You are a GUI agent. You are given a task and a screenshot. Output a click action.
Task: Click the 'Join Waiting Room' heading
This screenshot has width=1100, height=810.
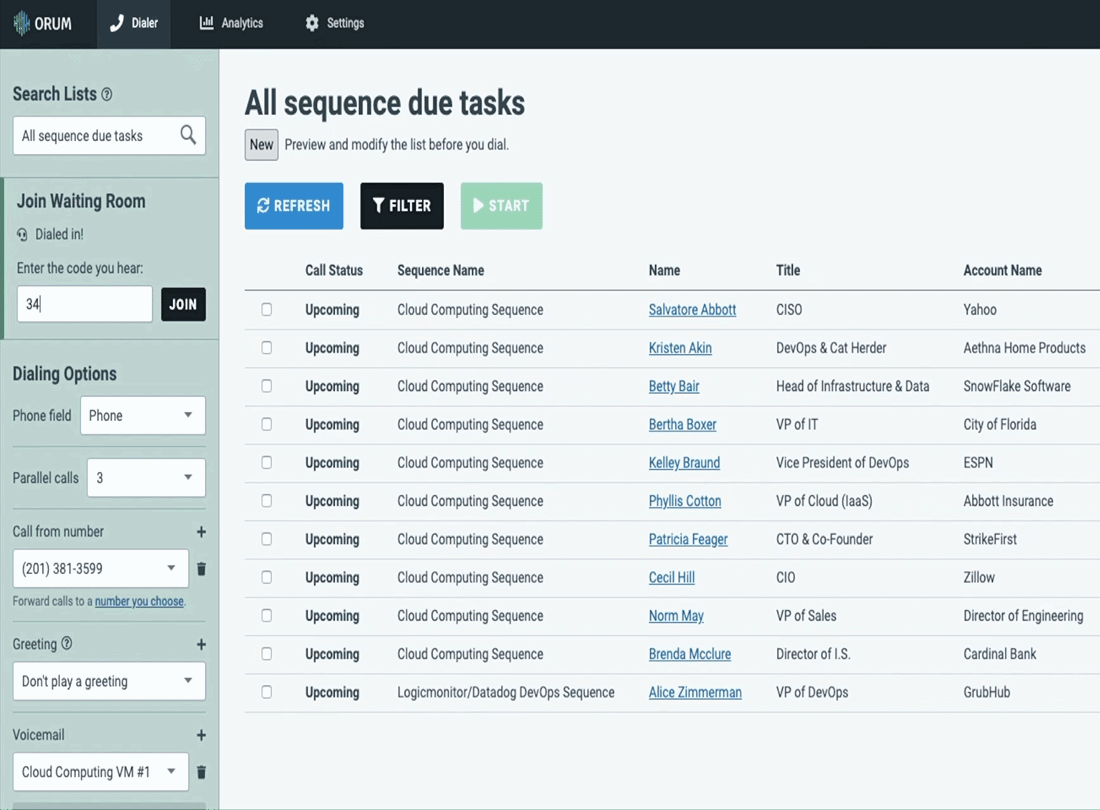81,201
